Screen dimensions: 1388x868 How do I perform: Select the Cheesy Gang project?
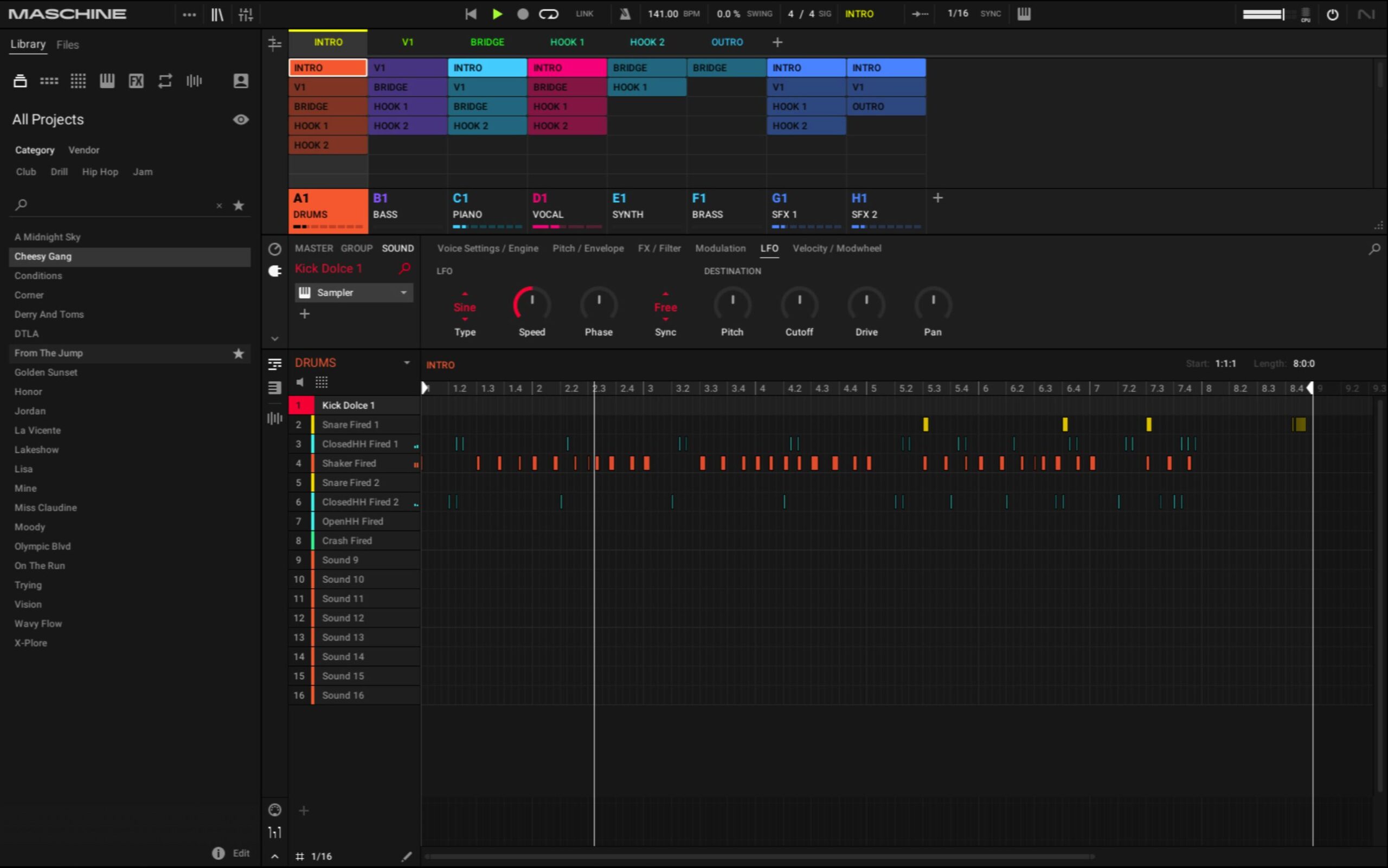tap(130, 256)
